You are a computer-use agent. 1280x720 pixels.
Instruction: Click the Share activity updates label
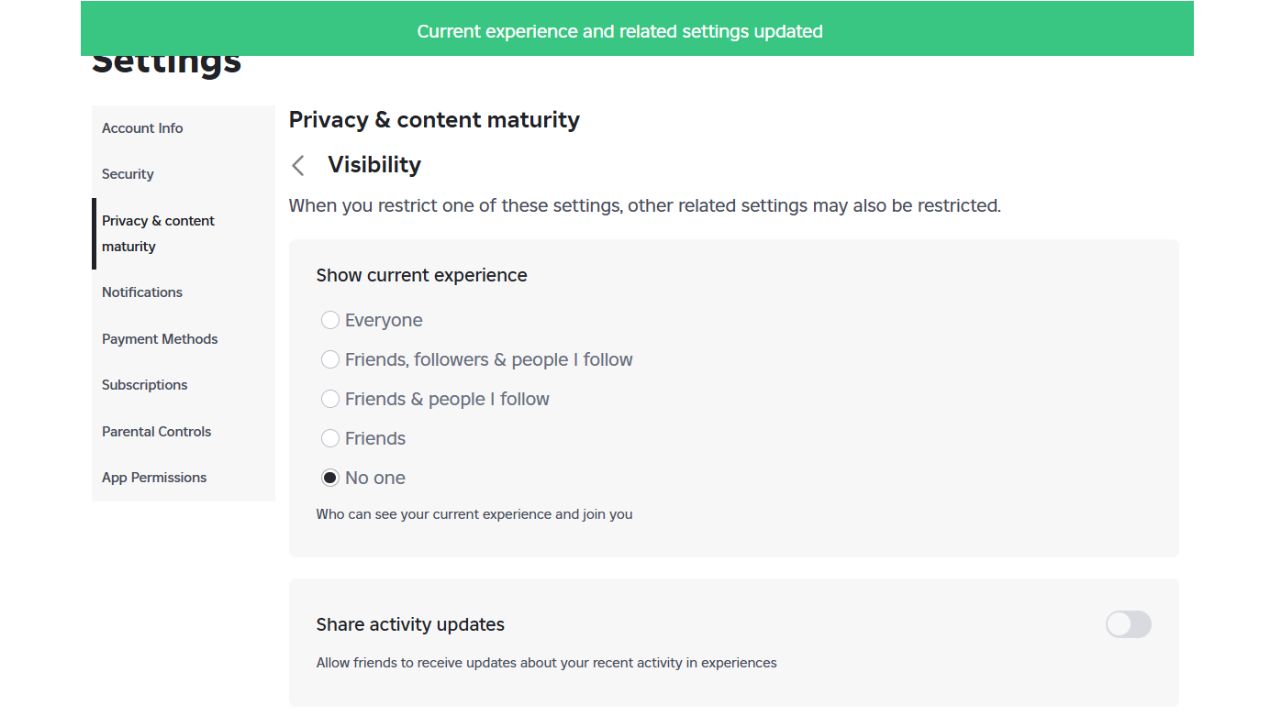click(410, 625)
